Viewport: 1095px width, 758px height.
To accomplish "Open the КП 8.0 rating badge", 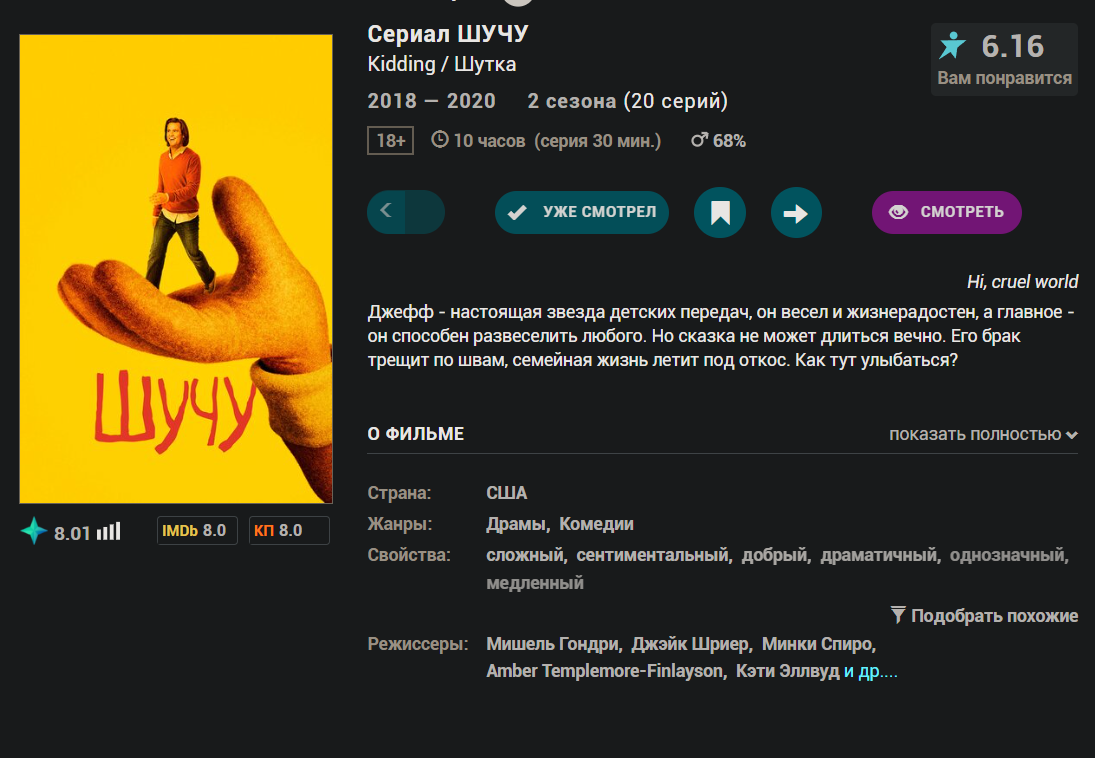I will click(x=289, y=531).
